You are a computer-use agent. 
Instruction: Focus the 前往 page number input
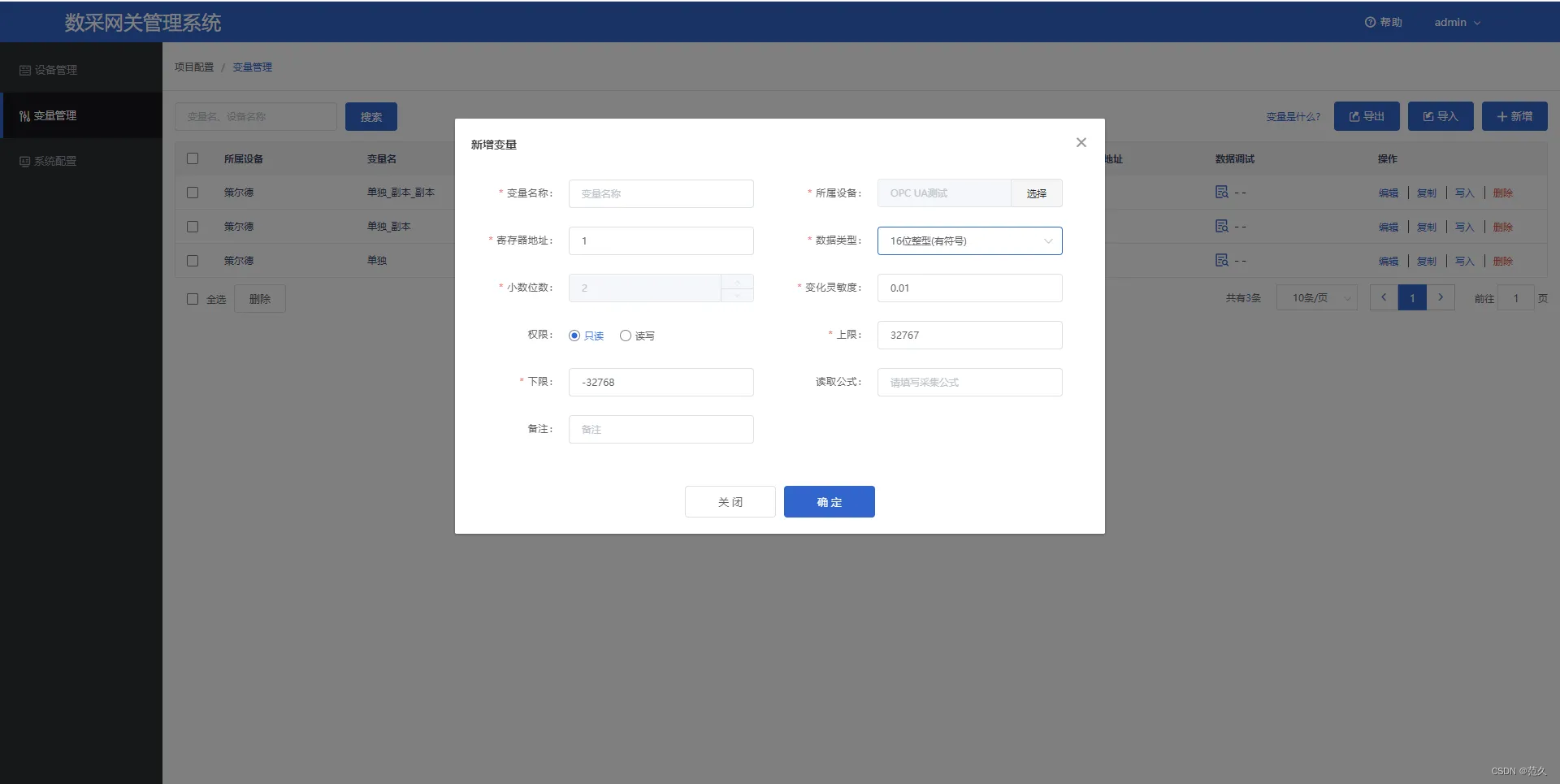(x=1516, y=298)
